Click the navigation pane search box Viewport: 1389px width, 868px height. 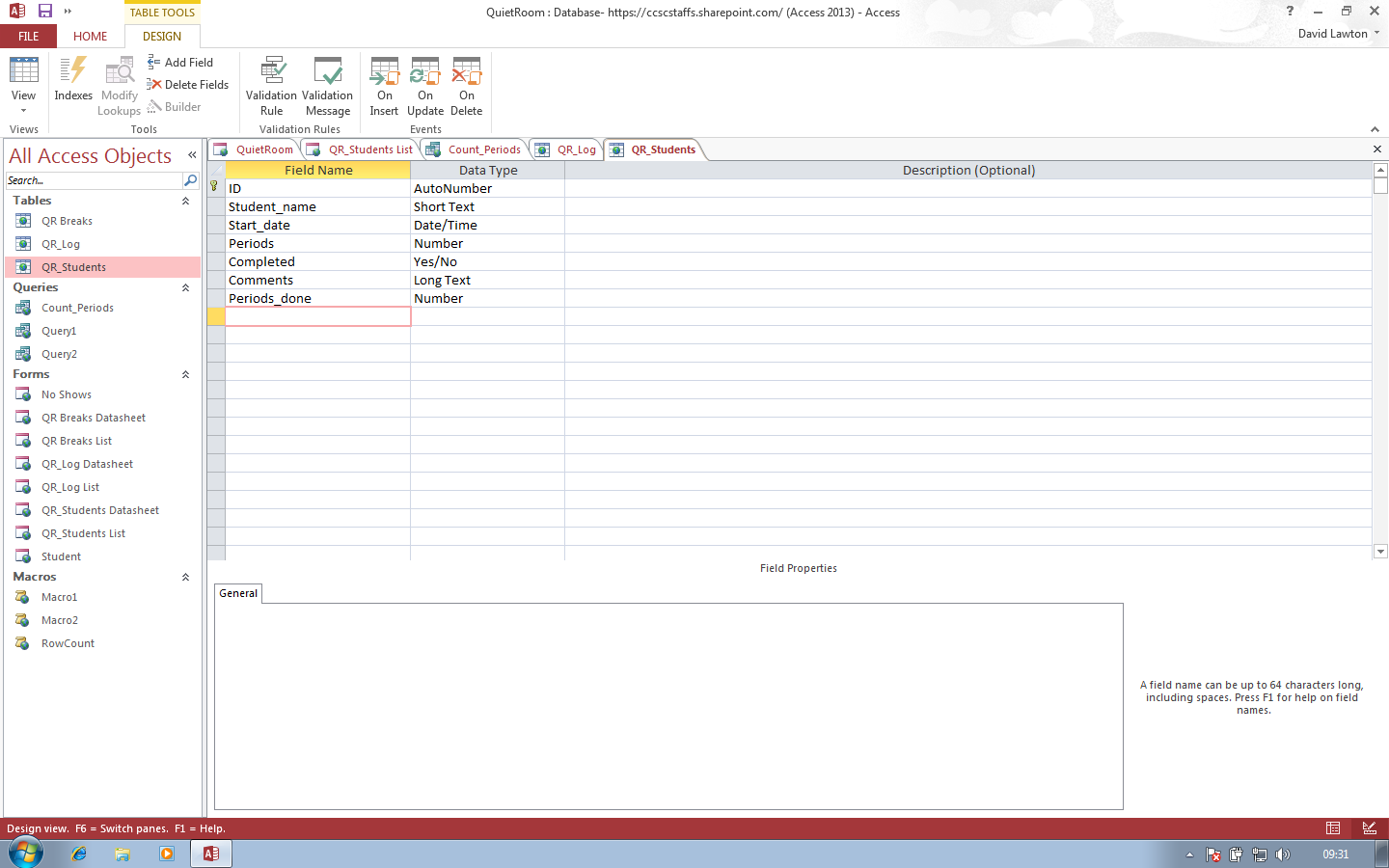click(94, 180)
